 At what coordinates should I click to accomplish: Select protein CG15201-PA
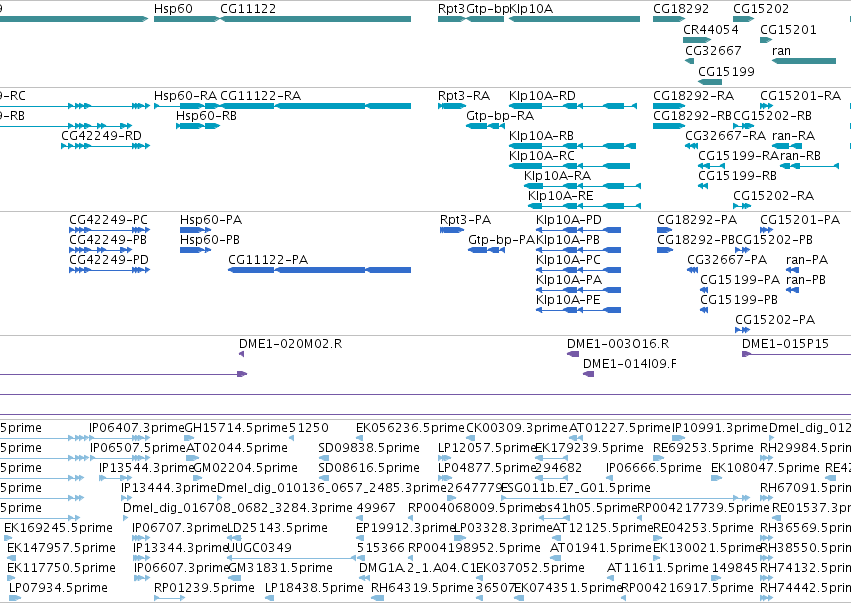(x=800, y=220)
